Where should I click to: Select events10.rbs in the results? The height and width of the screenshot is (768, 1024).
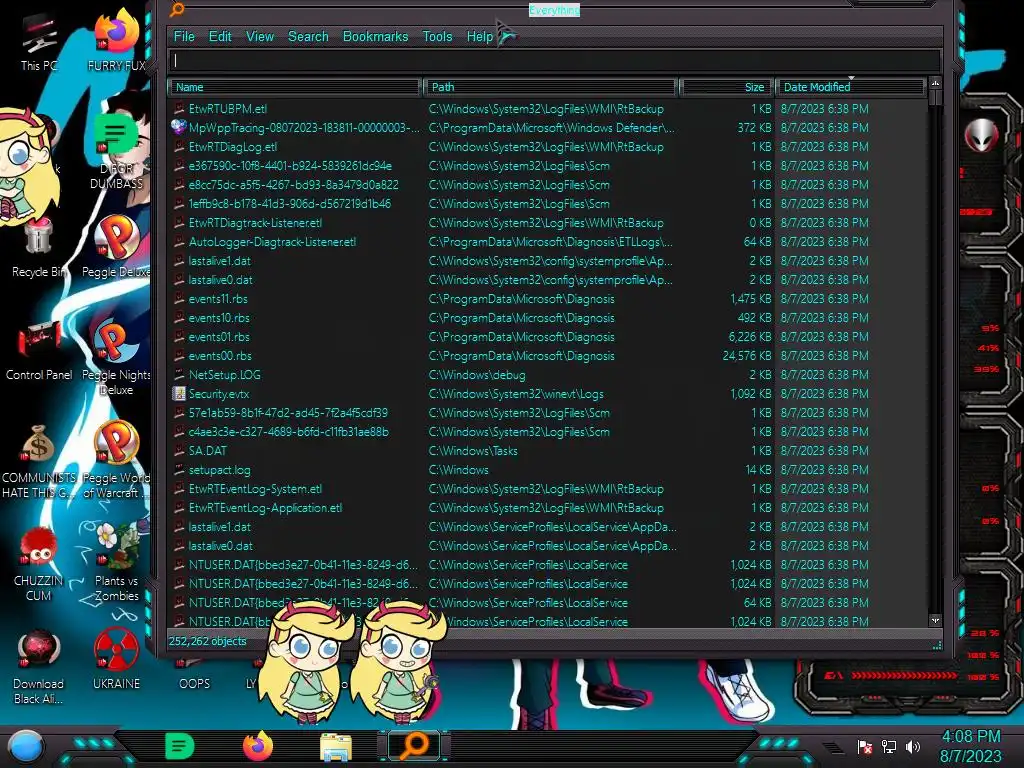[219, 318]
